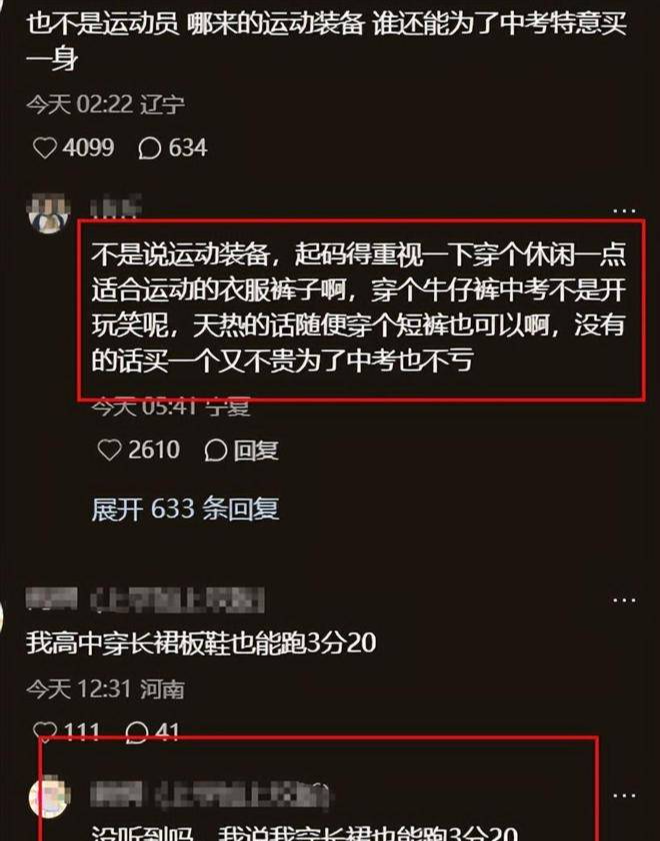The image size is (660, 841).
Task: Tap timestamp 今天 12:31 河南
Action: click(x=105, y=689)
